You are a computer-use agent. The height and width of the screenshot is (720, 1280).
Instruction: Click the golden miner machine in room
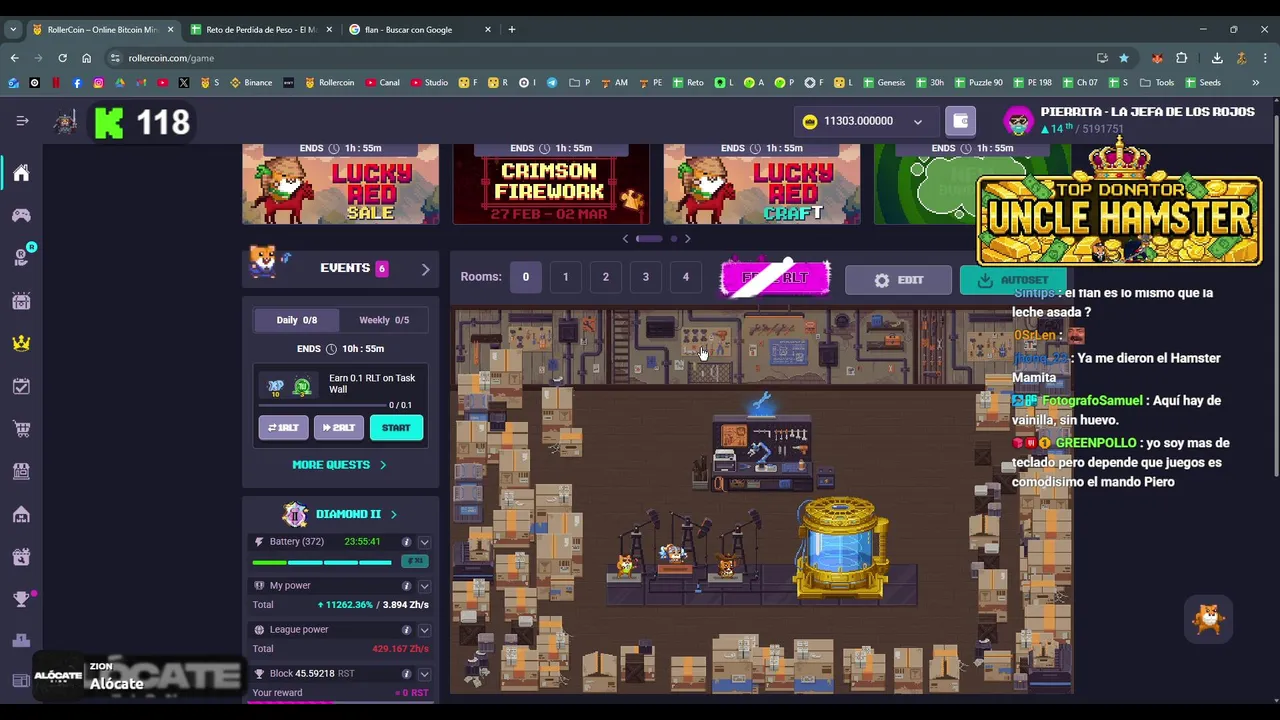pyautogui.click(x=842, y=548)
